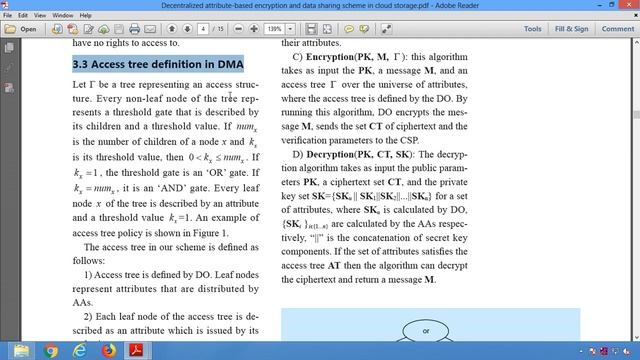The height and width of the screenshot is (360, 640).
Task: Click the vertical scrollbar thumb
Action: pyautogui.click(x=636, y=114)
